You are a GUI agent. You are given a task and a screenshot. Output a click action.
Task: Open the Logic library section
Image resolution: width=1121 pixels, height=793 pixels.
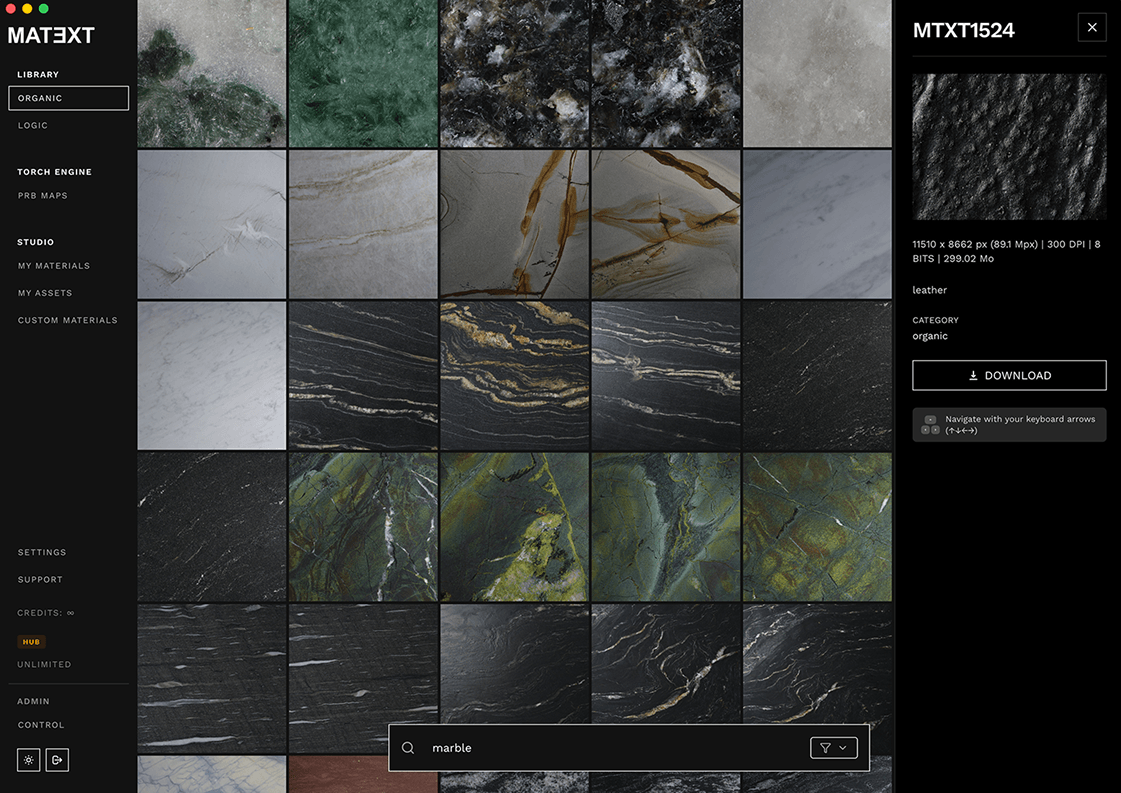(33, 125)
